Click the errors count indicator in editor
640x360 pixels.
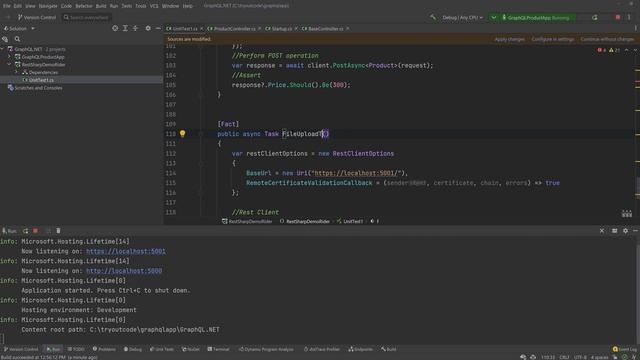(602, 50)
